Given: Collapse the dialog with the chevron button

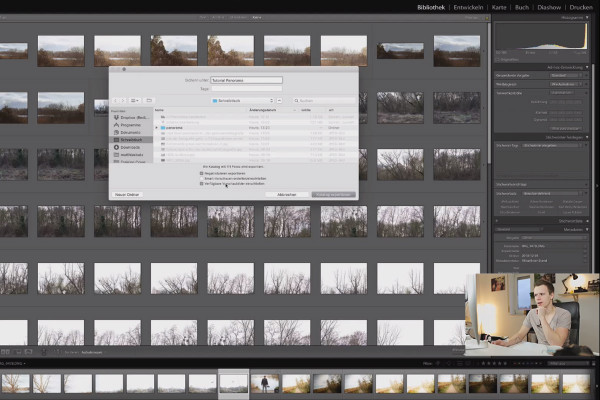Looking at the screenshot, I should click(279, 101).
